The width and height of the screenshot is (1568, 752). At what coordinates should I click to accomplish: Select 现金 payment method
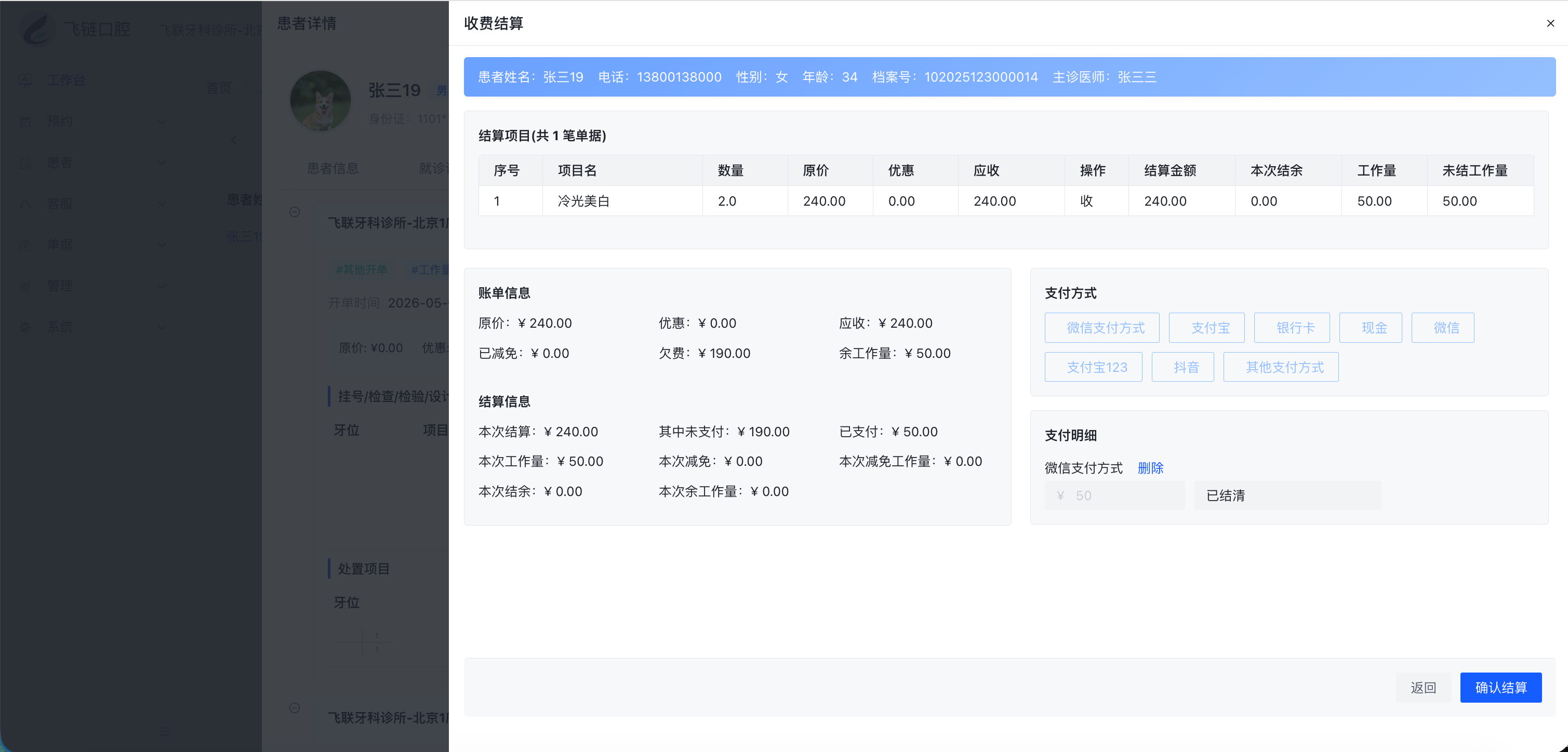pos(1370,327)
